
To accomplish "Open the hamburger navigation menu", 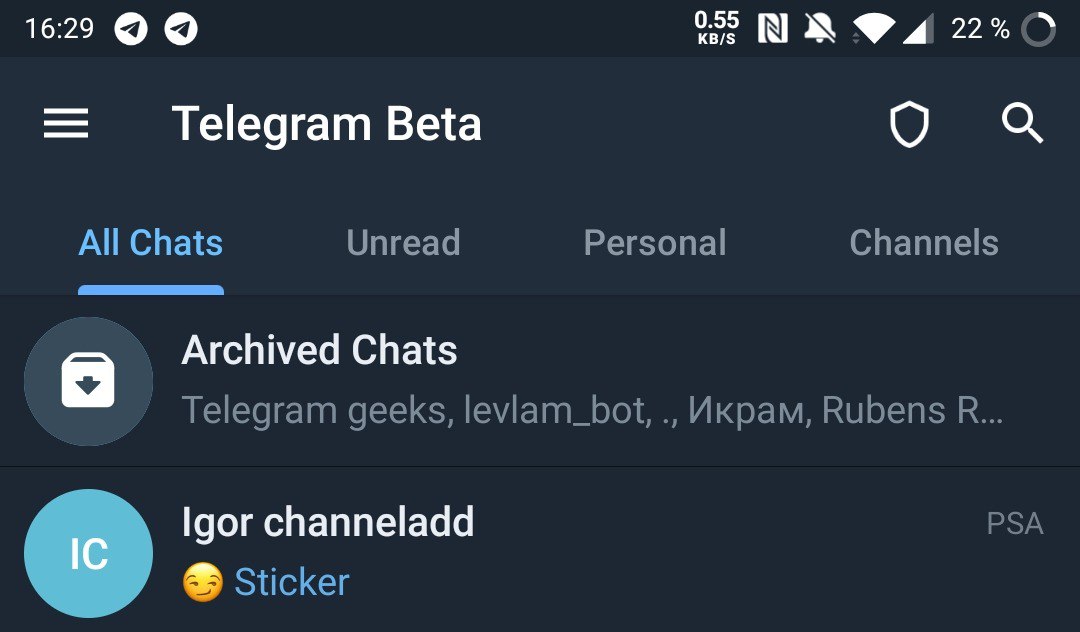I will (x=66, y=124).
